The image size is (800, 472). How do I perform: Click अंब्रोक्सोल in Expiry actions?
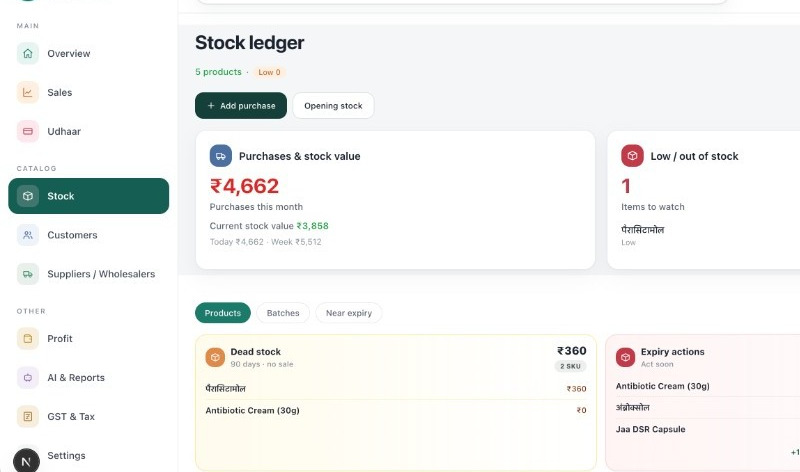pos(632,408)
